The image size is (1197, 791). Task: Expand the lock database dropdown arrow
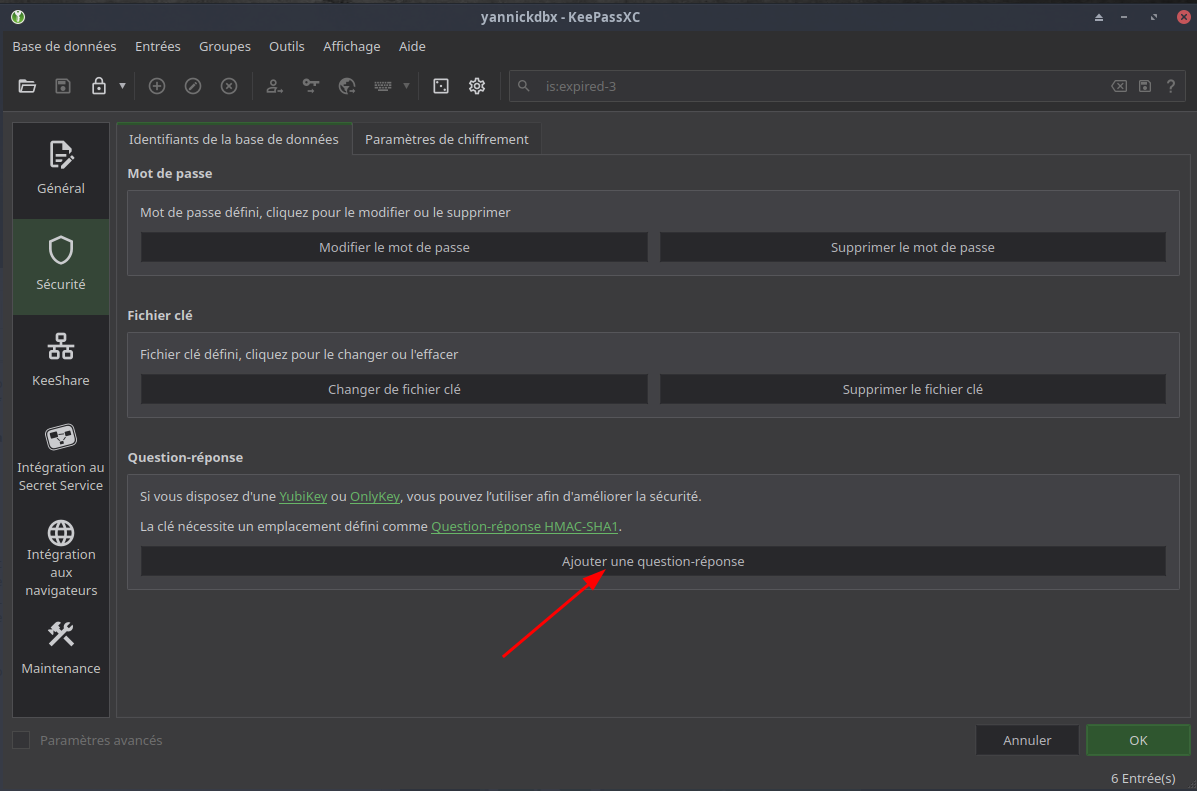coord(122,86)
